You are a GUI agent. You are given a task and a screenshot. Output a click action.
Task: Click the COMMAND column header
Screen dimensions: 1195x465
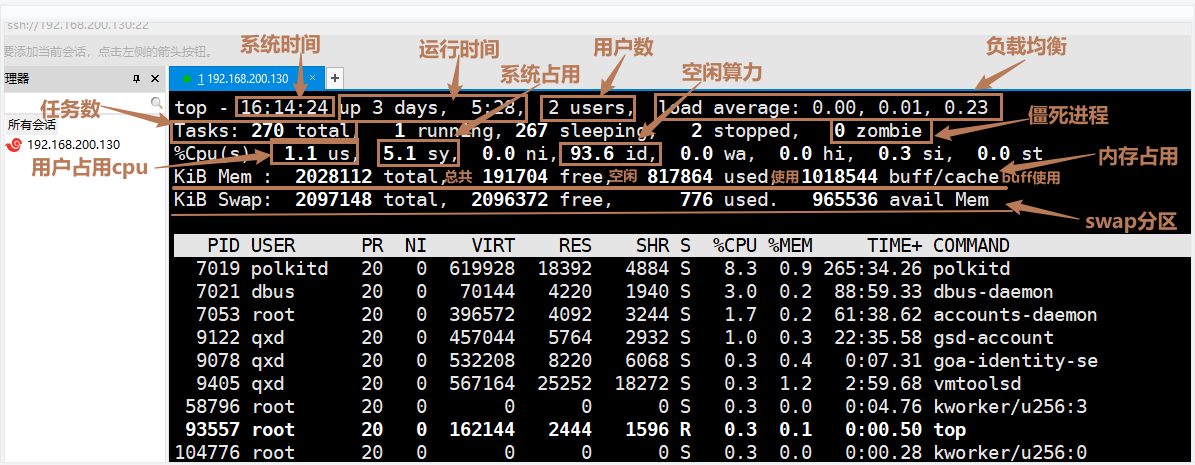pos(972,245)
